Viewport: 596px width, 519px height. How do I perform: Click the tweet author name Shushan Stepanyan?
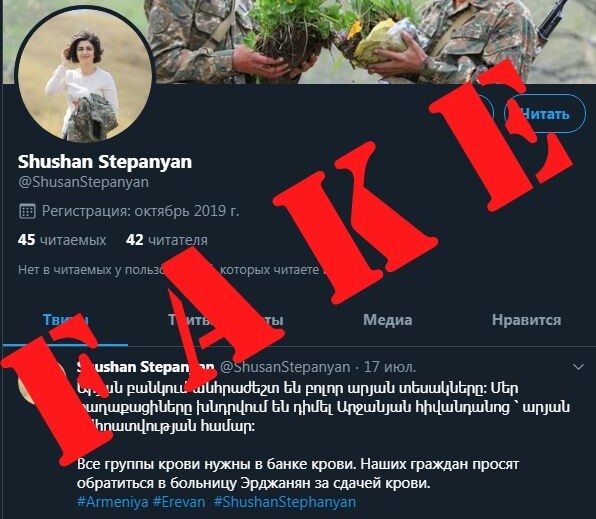146,367
